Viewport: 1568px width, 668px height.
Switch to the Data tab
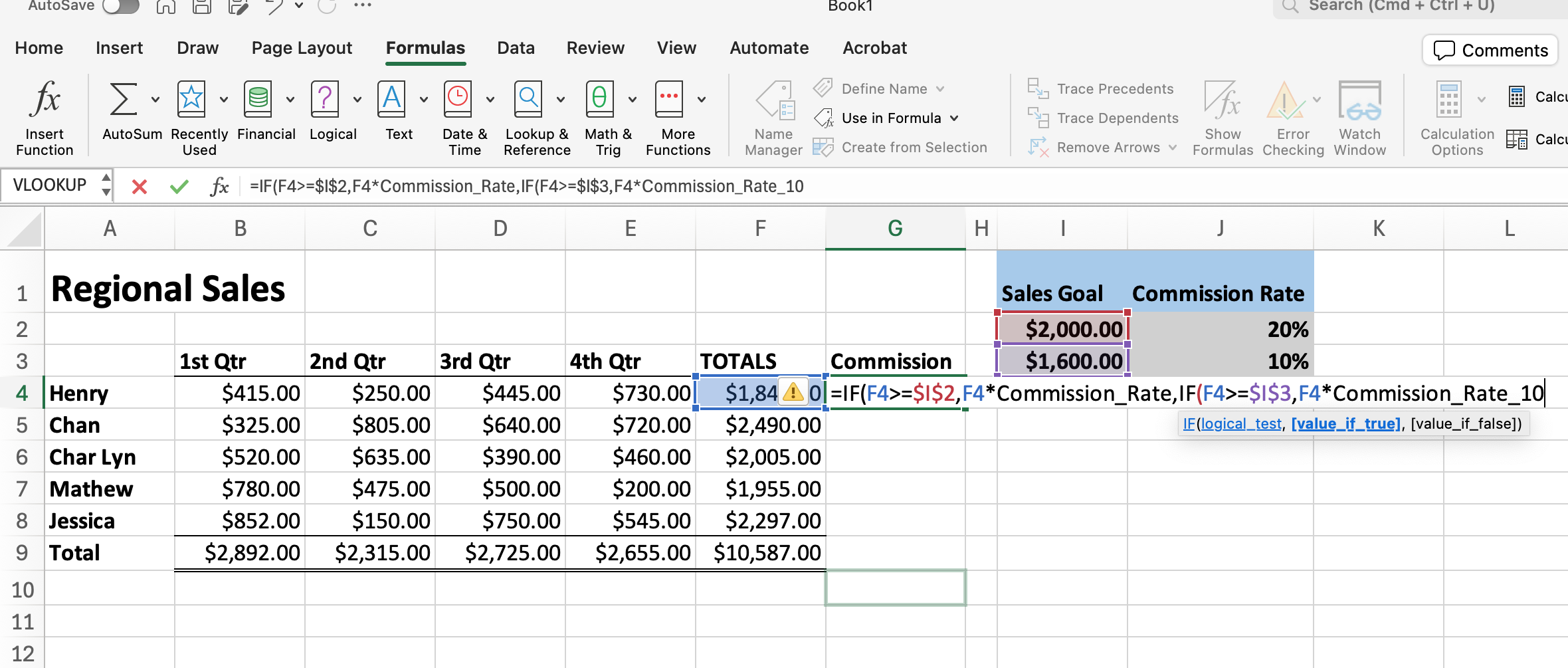(x=516, y=48)
